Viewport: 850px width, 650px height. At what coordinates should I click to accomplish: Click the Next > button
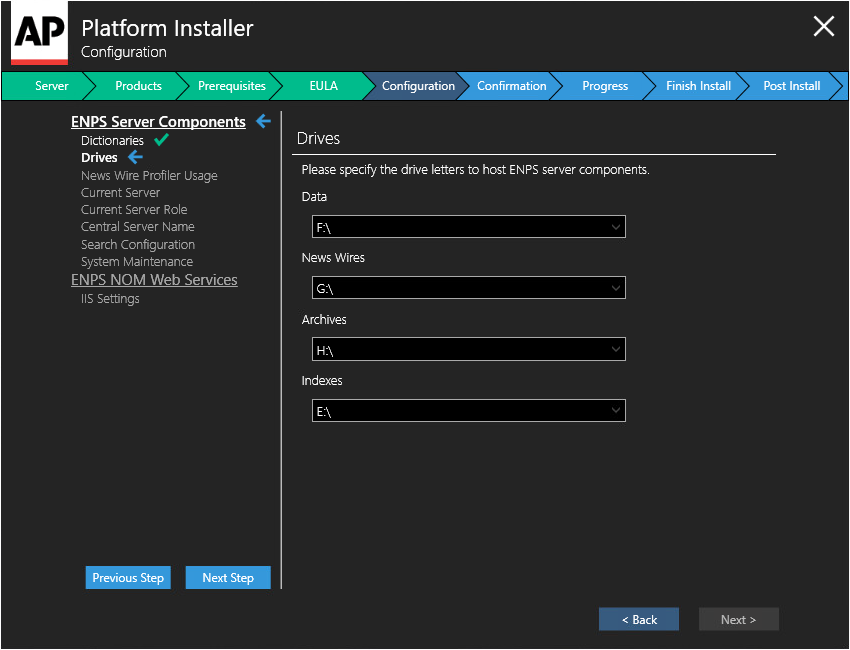point(738,619)
